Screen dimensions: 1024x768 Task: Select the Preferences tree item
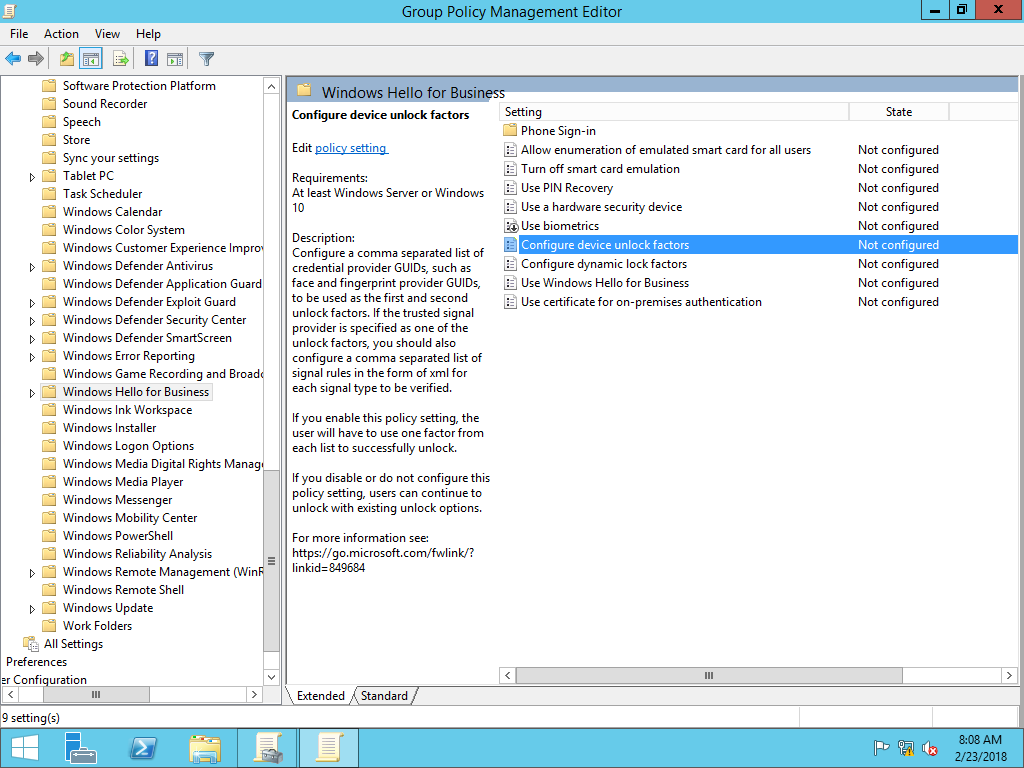point(37,662)
